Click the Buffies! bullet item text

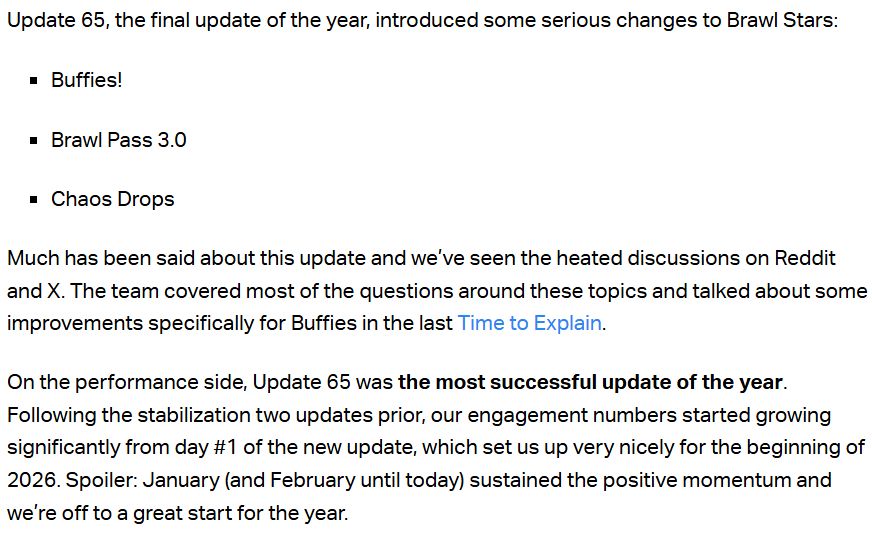(x=87, y=80)
